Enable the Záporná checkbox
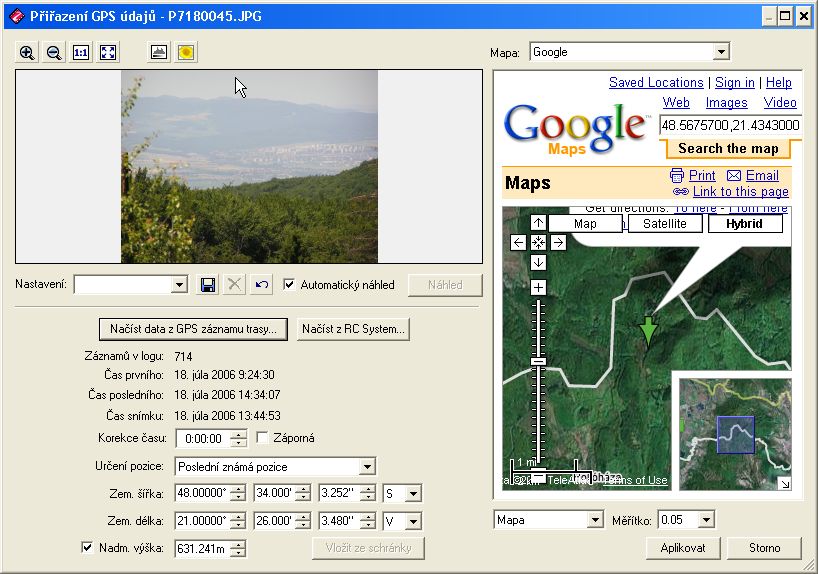Screen dimensions: 818x574 263,438
